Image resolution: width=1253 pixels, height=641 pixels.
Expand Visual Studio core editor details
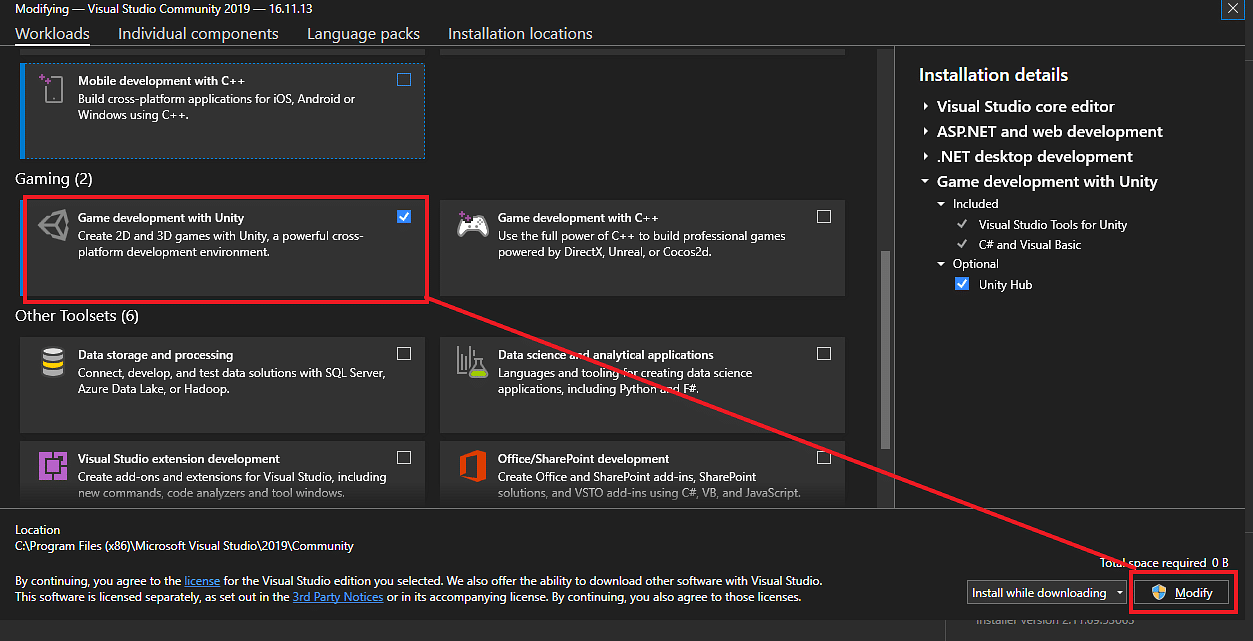click(x=925, y=106)
